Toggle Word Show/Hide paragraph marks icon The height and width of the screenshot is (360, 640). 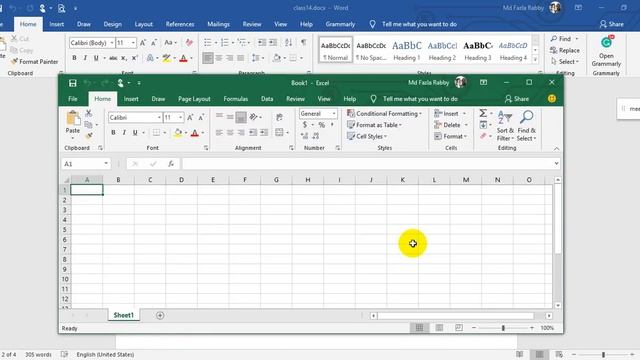[x=304, y=42]
